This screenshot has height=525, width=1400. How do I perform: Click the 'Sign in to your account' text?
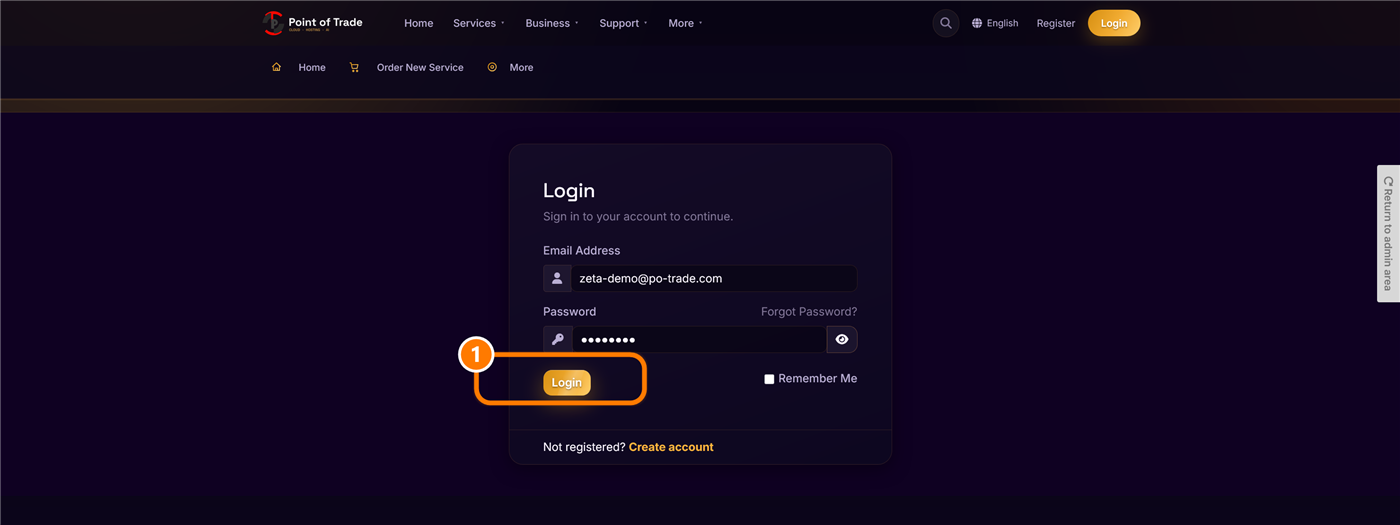coord(638,216)
